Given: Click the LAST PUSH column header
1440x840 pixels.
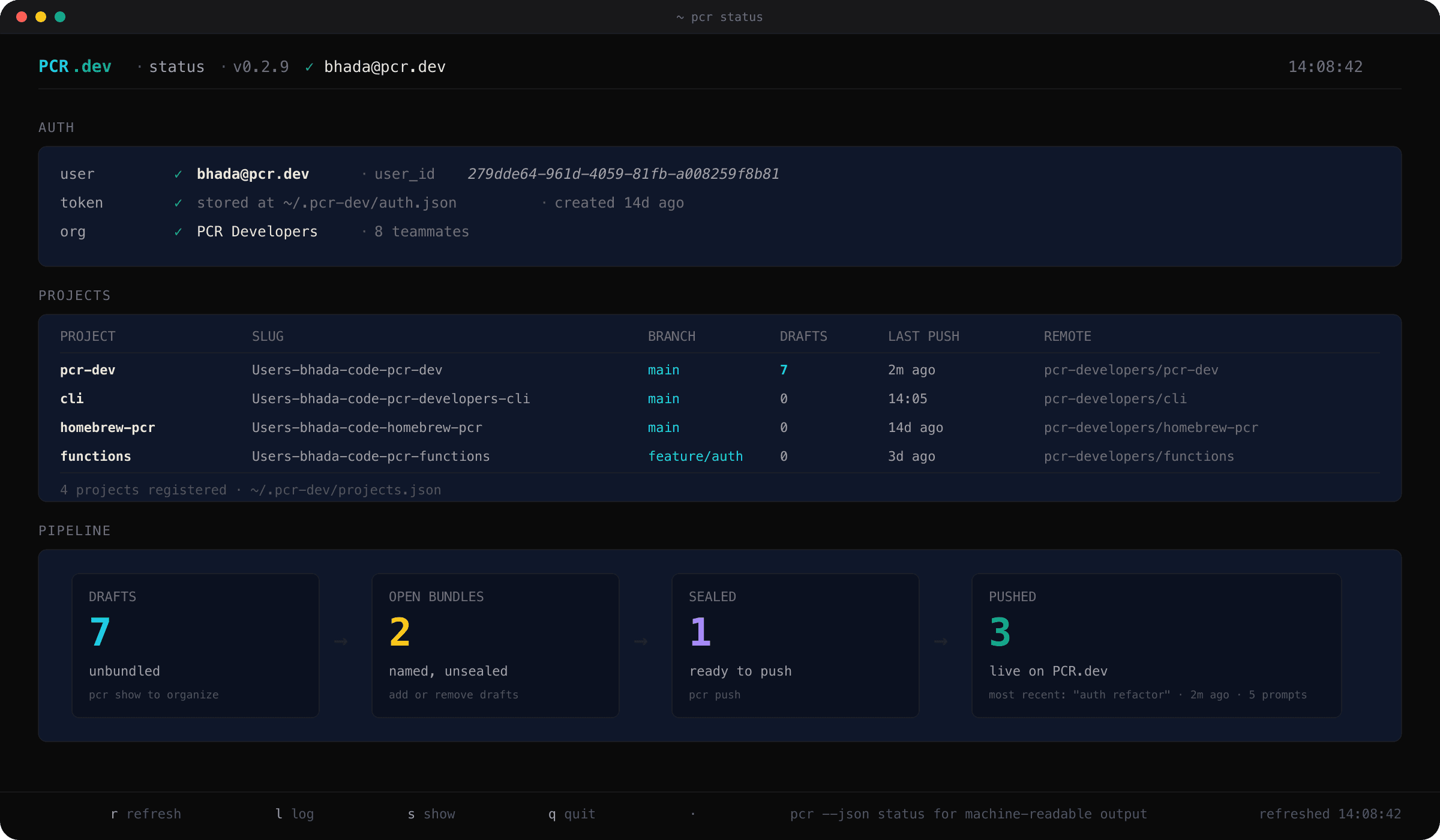Looking at the screenshot, I should tap(923, 337).
